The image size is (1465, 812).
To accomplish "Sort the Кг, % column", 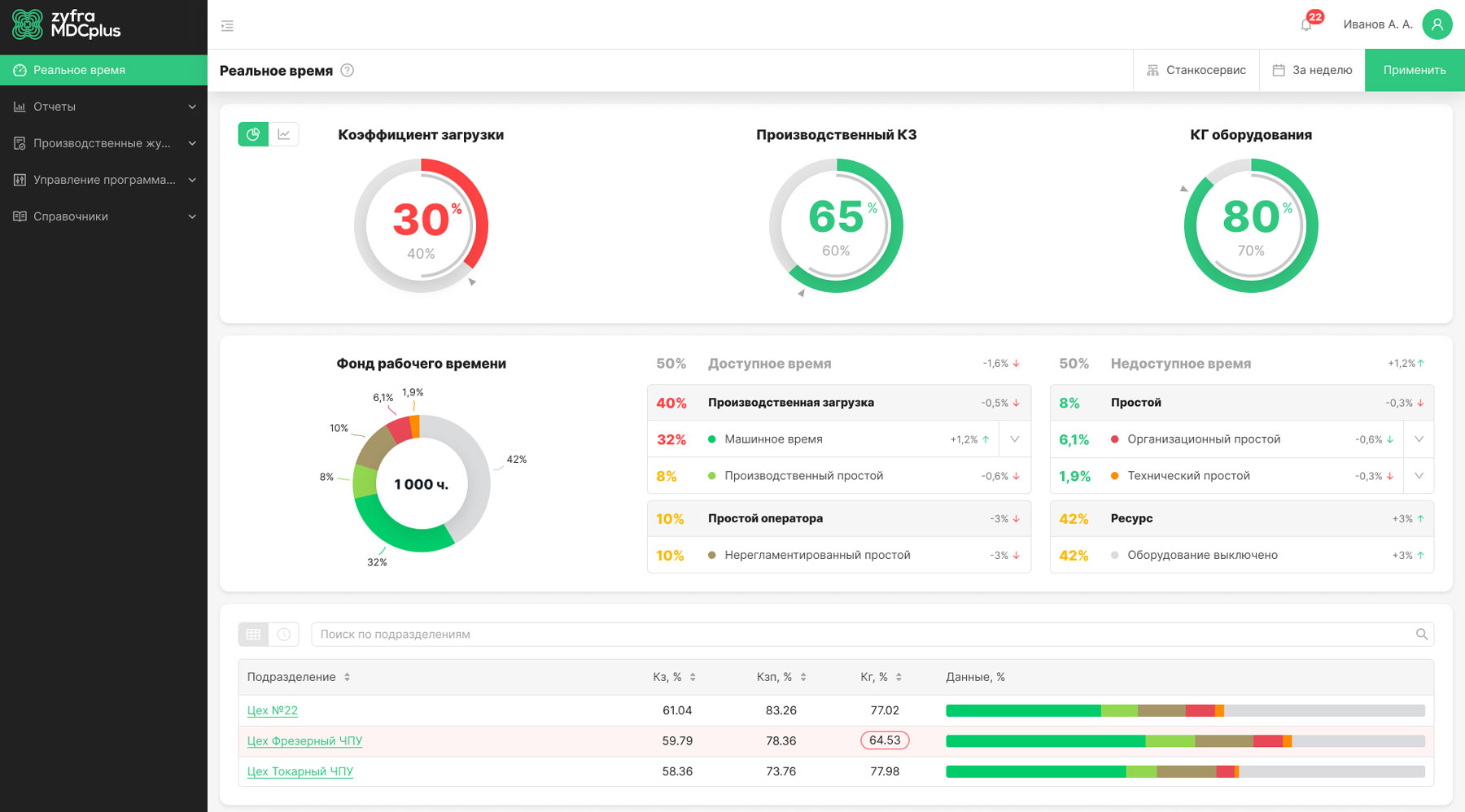I will tap(899, 677).
